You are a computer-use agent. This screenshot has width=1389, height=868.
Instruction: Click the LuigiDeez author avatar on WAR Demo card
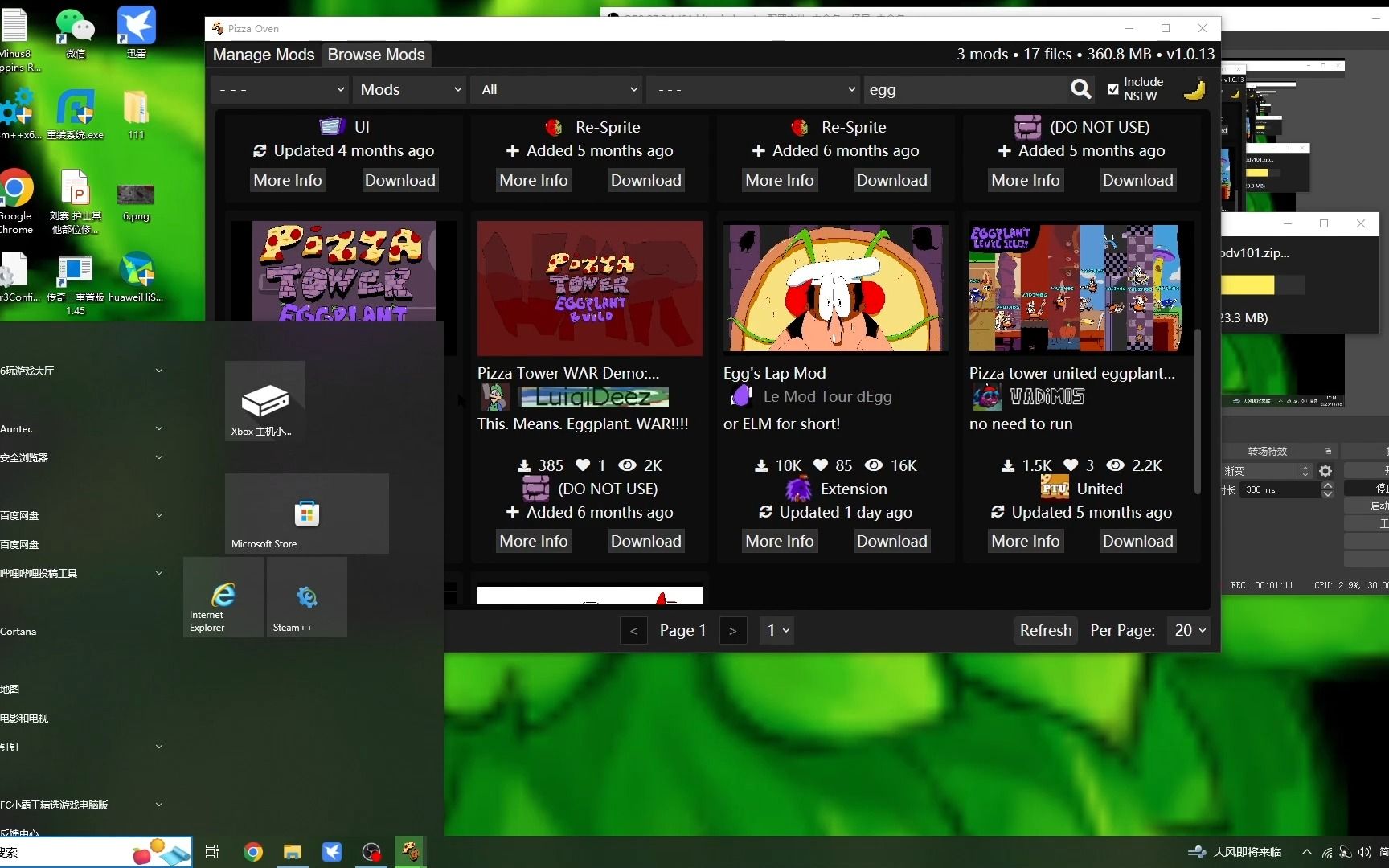[x=494, y=397]
